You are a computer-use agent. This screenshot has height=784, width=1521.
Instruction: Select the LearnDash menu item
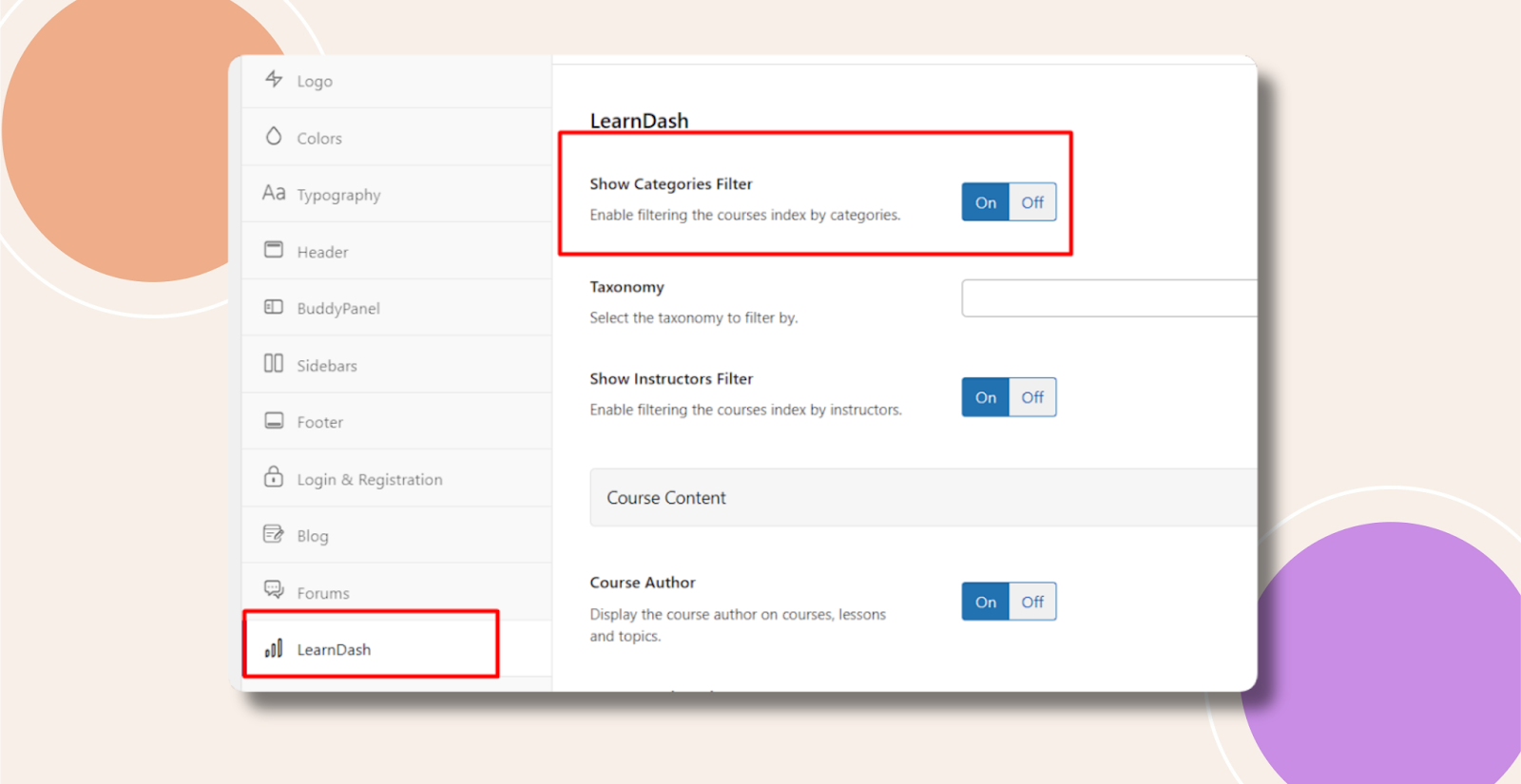397,649
